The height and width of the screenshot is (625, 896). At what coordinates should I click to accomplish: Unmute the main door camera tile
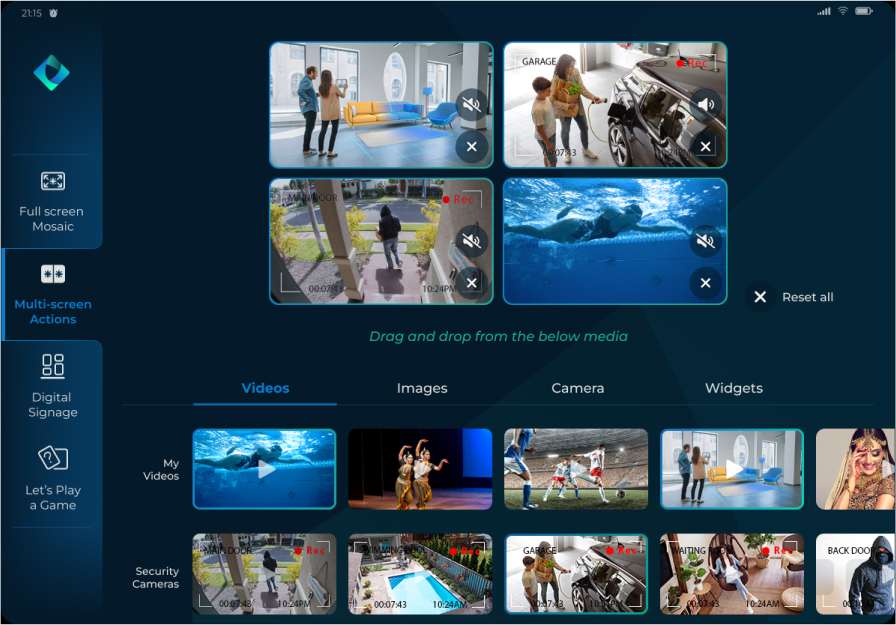471,241
